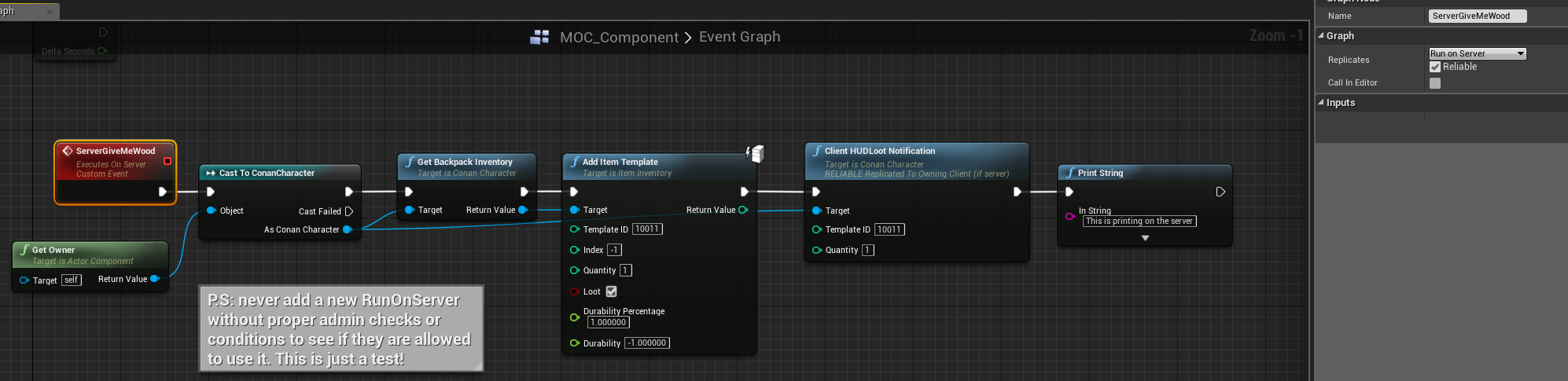
Task: Click the Get Backpack Inventory Return Value pin
Action: coord(523,210)
